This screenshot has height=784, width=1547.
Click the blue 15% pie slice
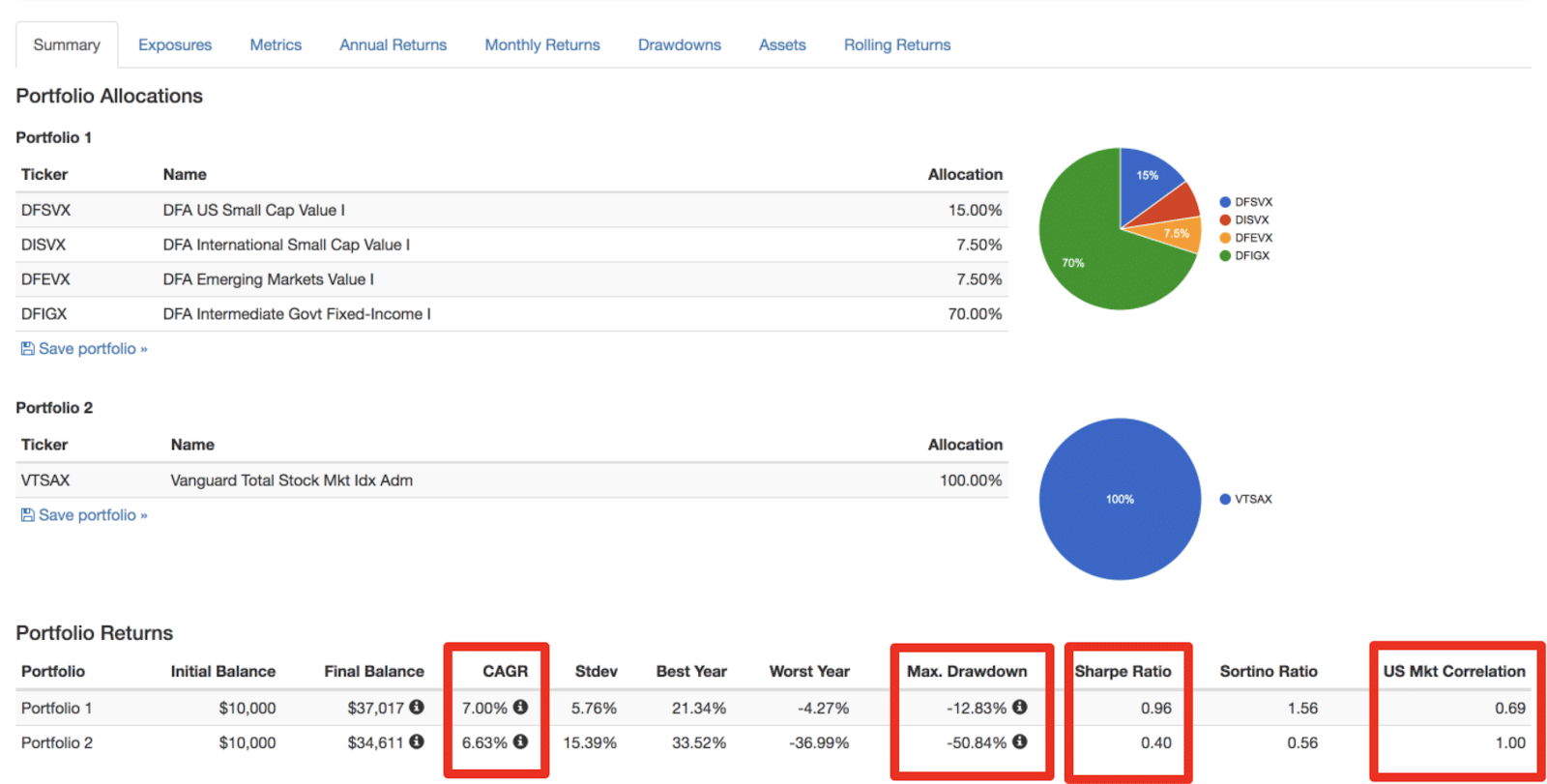[x=1146, y=179]
